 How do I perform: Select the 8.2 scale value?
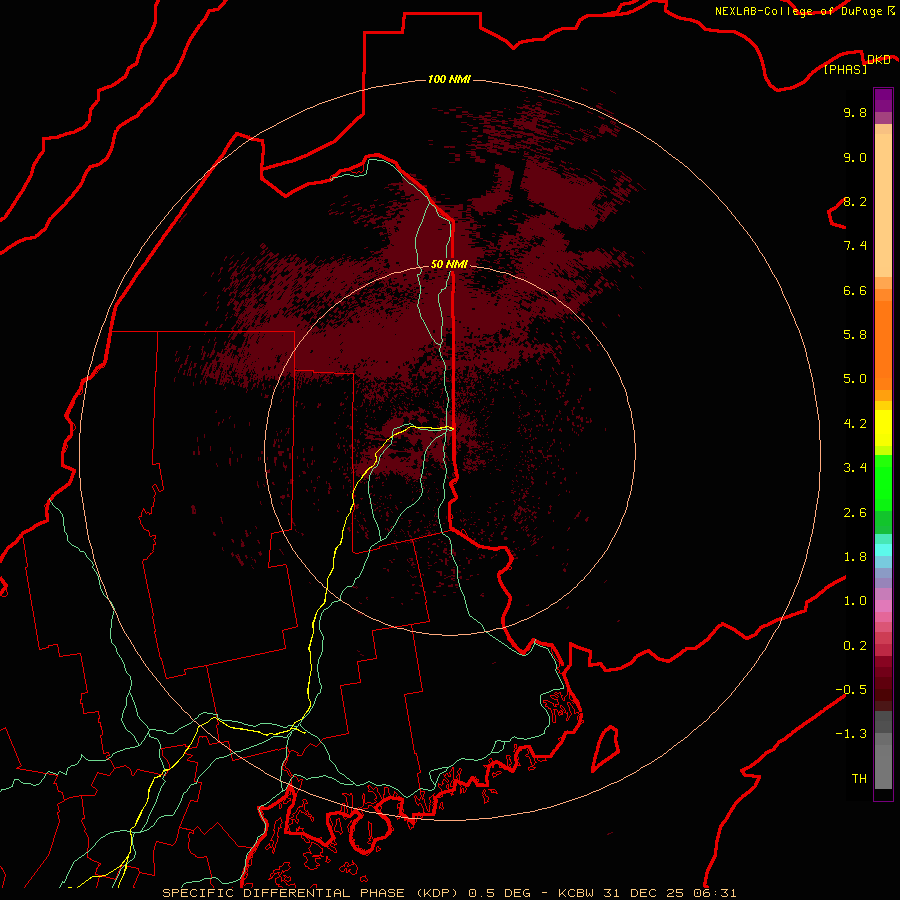pyautogui.click(x=855, y=201)
